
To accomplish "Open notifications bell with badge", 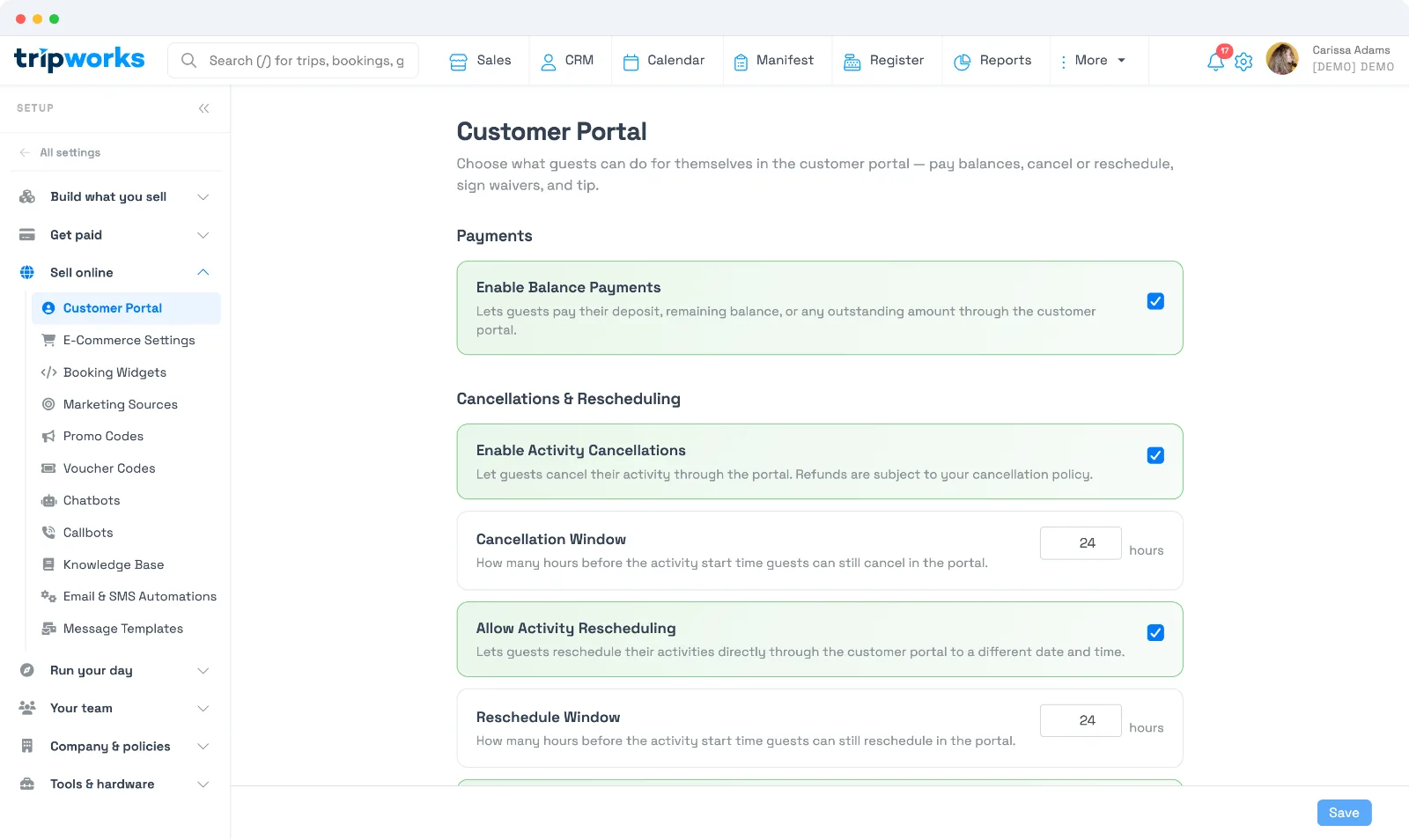I will (x=1216, y=60).
